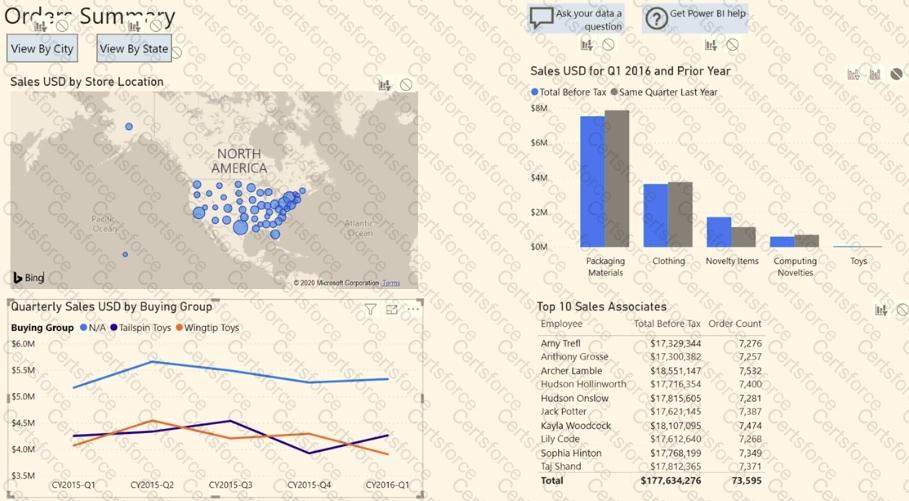This screenshot has width=909, height=501.
Task: Click the filter interaction icon on the Q1 2016 chart
Action: (854, 75)
